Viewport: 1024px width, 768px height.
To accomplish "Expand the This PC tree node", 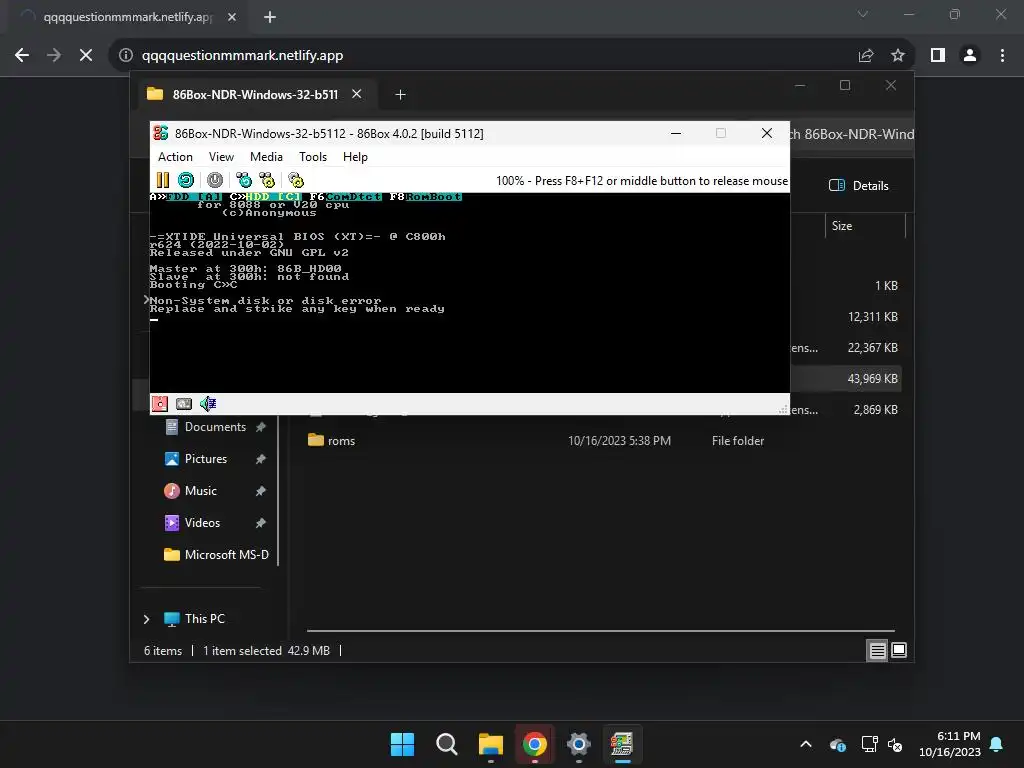I will 146,619.
